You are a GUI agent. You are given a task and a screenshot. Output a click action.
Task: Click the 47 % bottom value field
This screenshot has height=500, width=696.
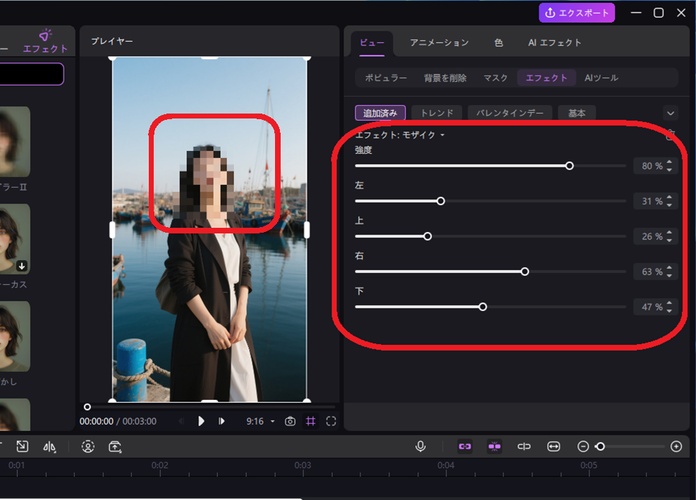tap(651, 307)
